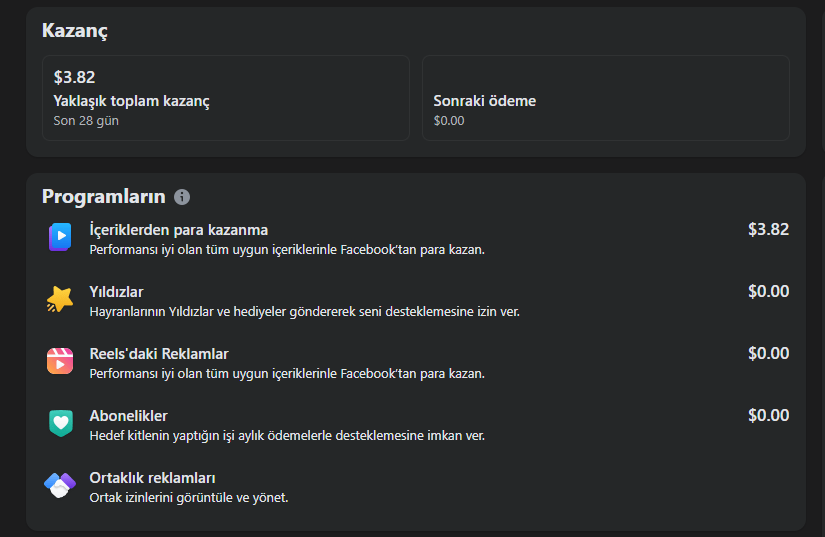This screenshot has height=537, width=825.
Task: Click the Kazanç section heading
Action: pos(75,31)
